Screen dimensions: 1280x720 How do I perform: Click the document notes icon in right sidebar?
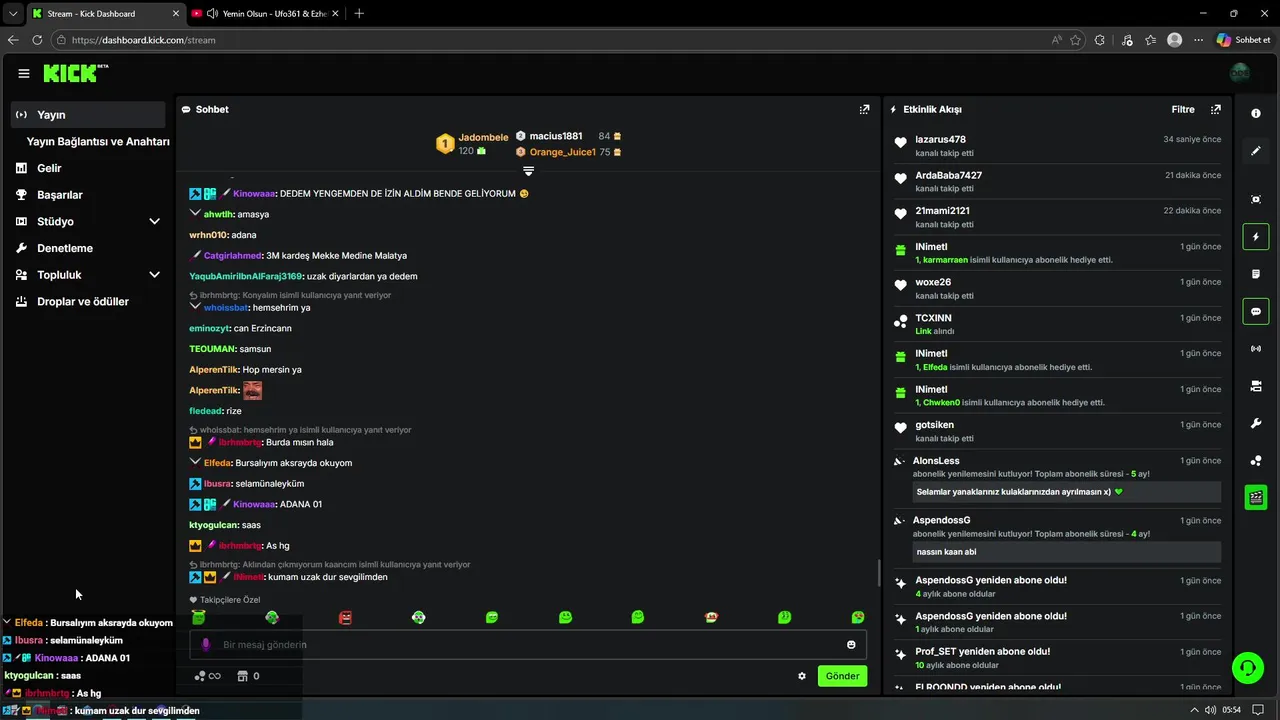tap(1256, 274)
